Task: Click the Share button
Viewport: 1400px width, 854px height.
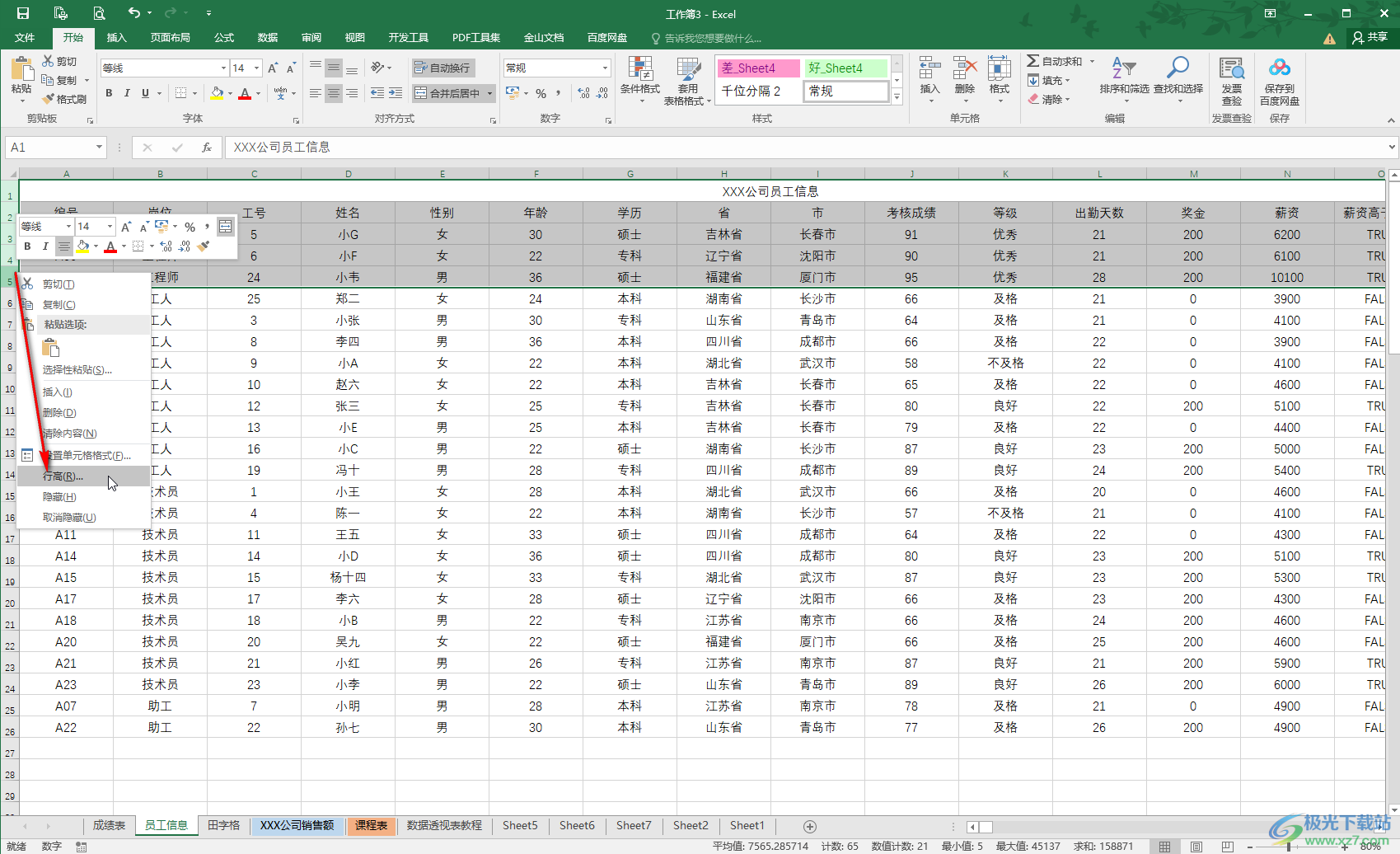Action: click(1370, 38)
